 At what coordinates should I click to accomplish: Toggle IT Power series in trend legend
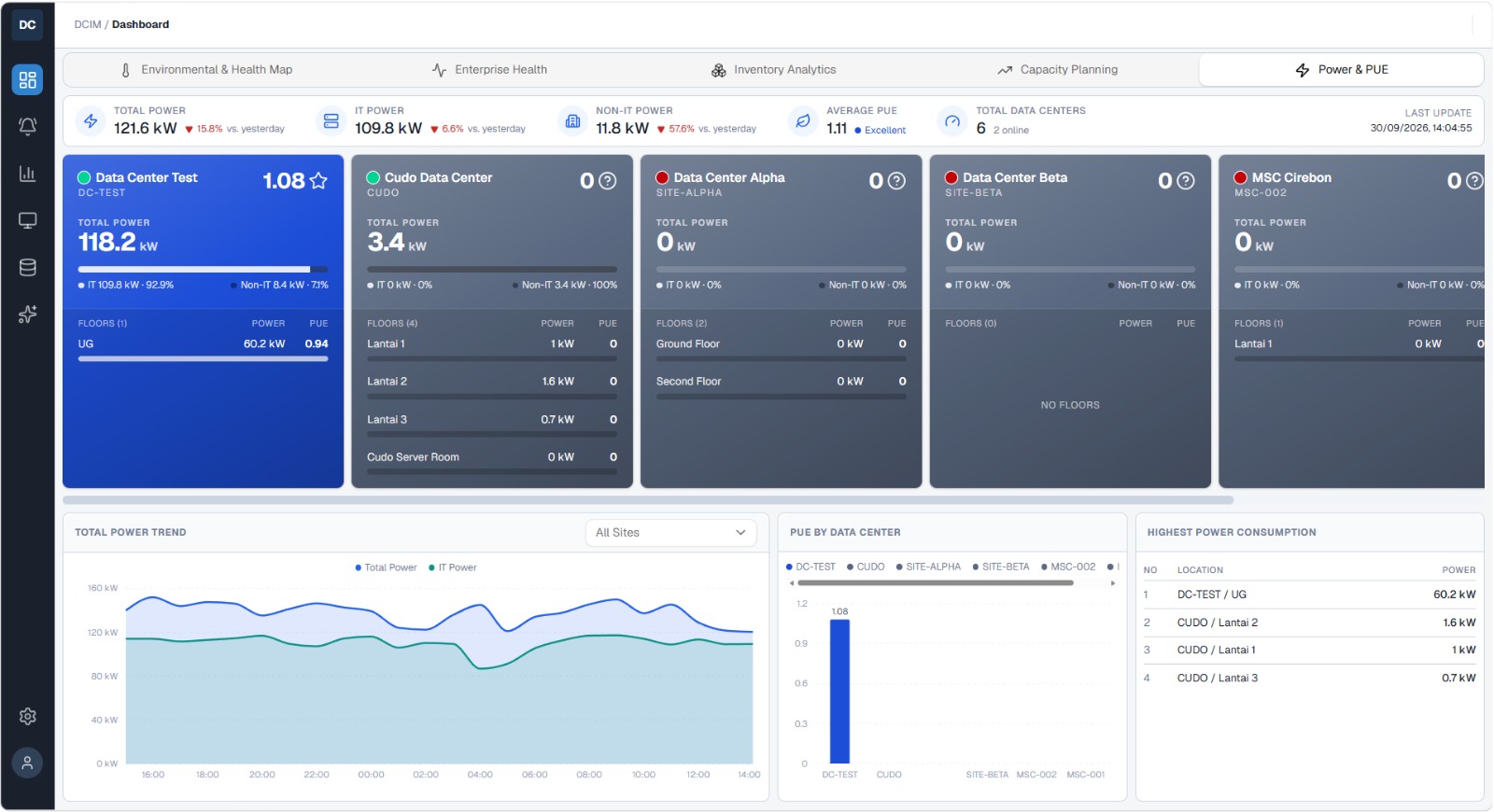pos(453,567)
